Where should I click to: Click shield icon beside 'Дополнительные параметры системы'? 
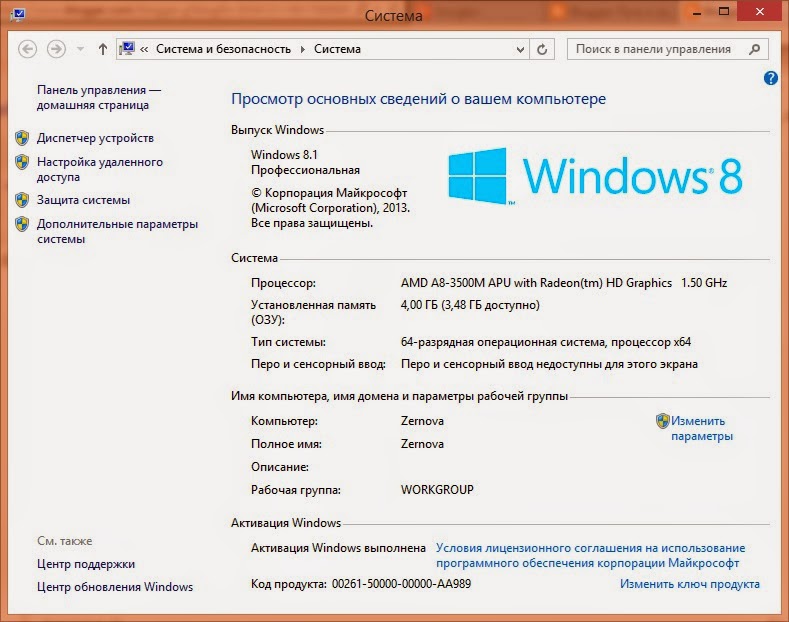click(x=22, y=224)
